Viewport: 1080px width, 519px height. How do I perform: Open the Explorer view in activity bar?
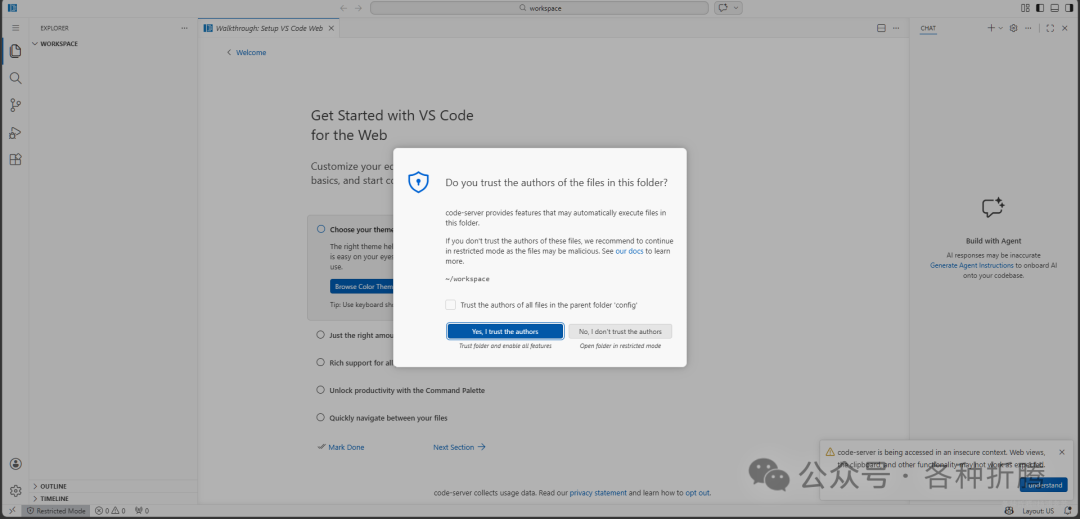pyautogui.click(x=14, y=52)
